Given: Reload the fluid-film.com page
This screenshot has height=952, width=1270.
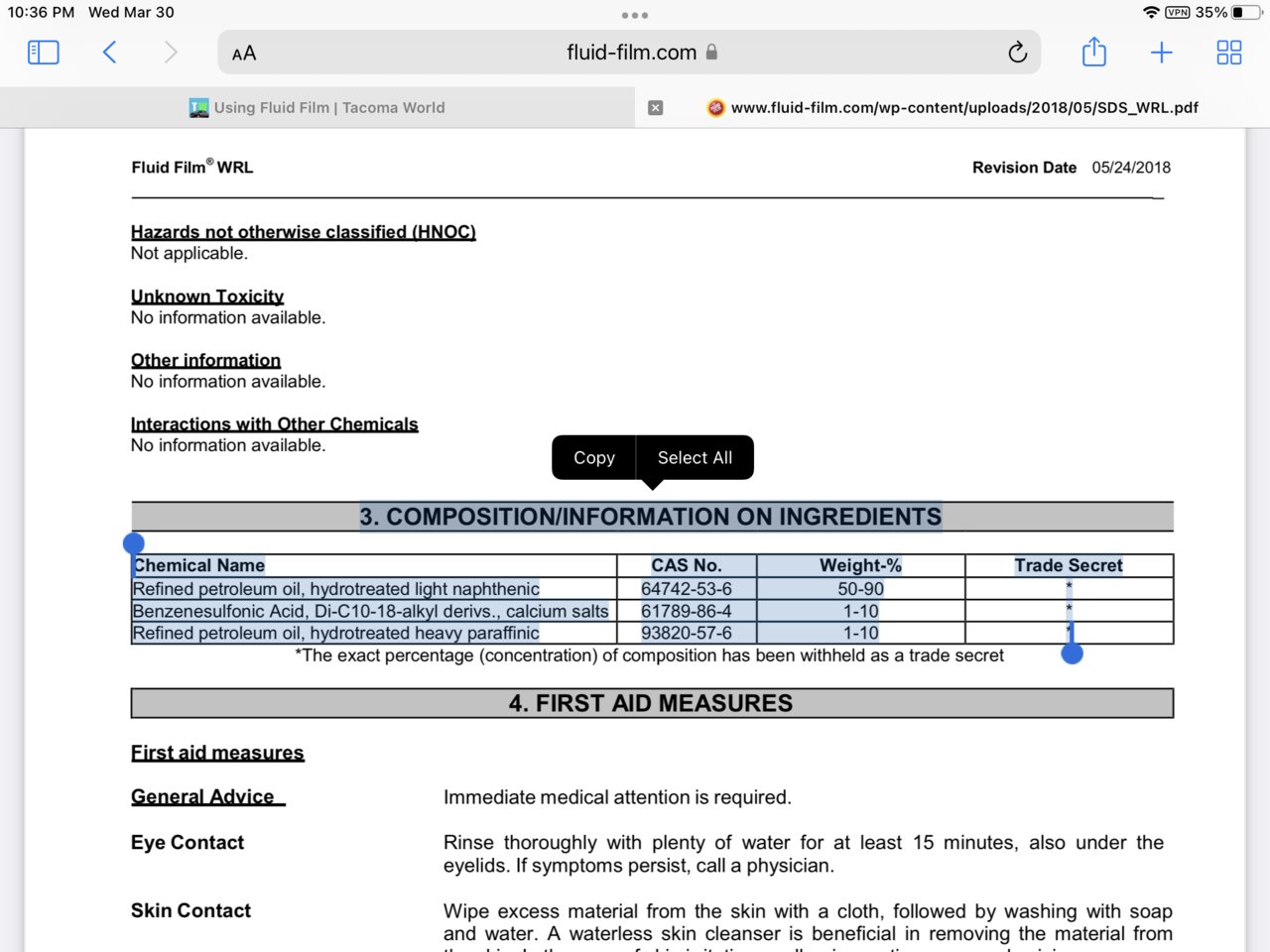Looking at the screenshot, I should 1017,53.
